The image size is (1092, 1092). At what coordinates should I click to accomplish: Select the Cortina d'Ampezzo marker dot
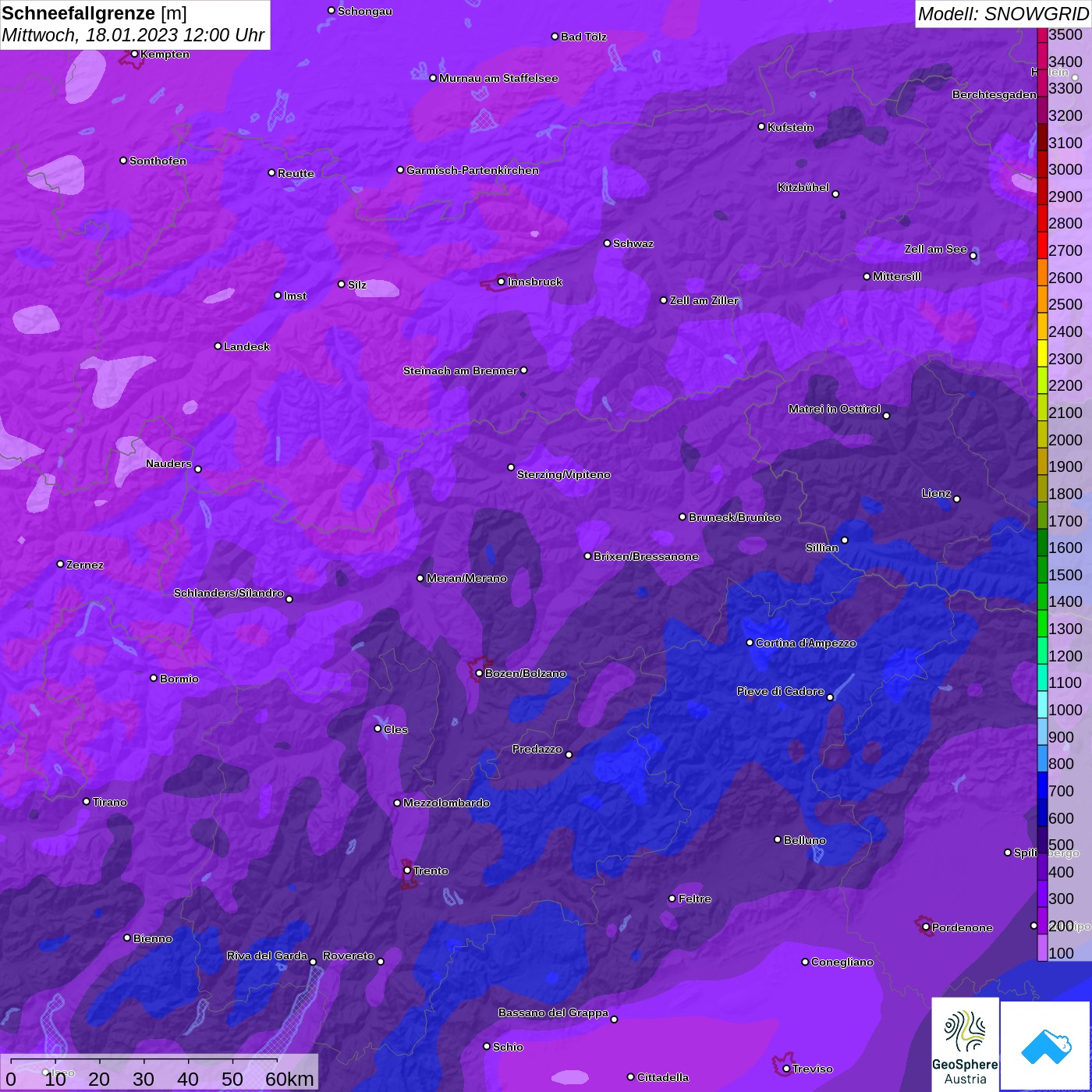[750, 643]
